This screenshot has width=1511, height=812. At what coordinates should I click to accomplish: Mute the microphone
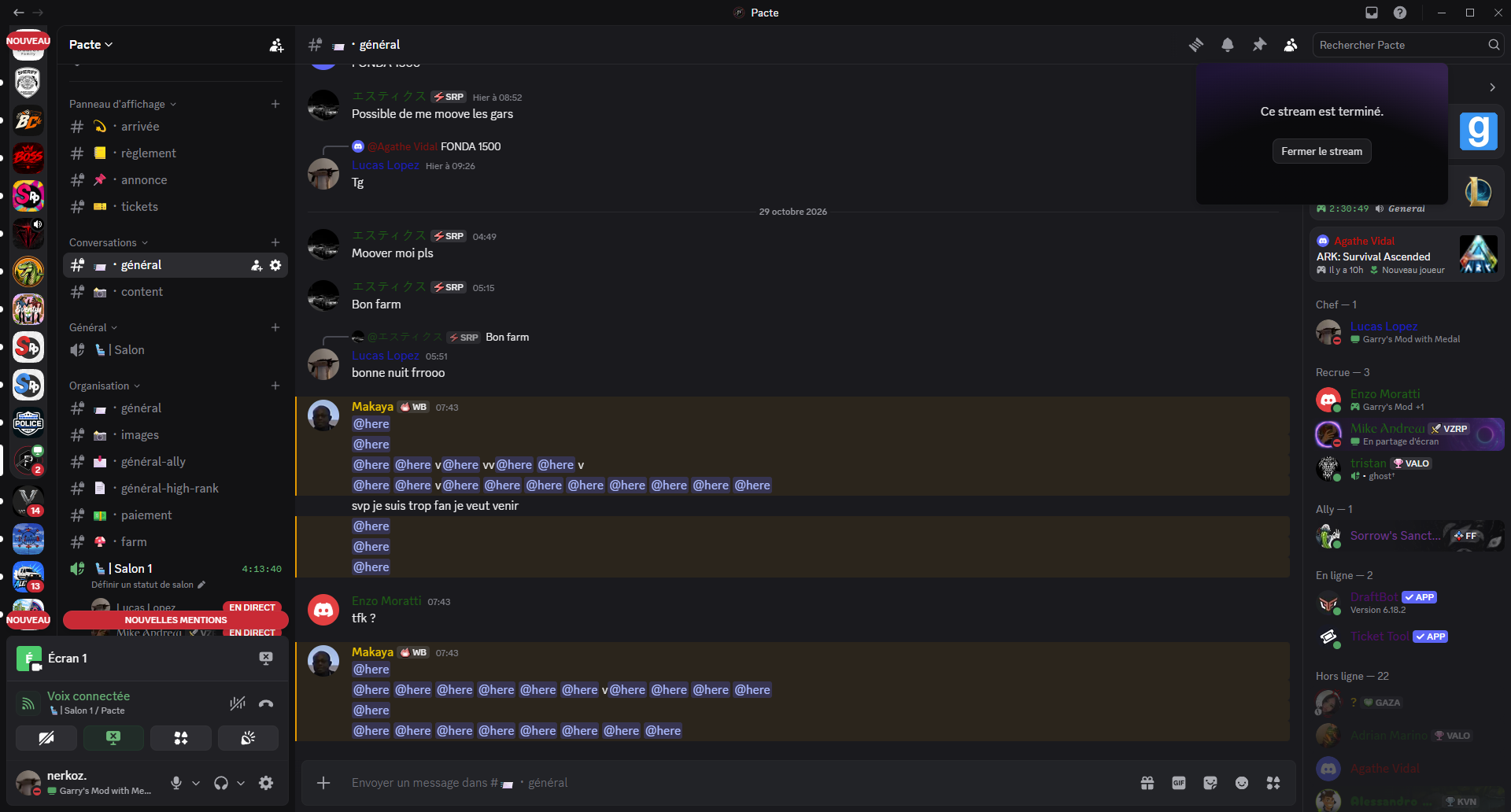coord(176,783)
